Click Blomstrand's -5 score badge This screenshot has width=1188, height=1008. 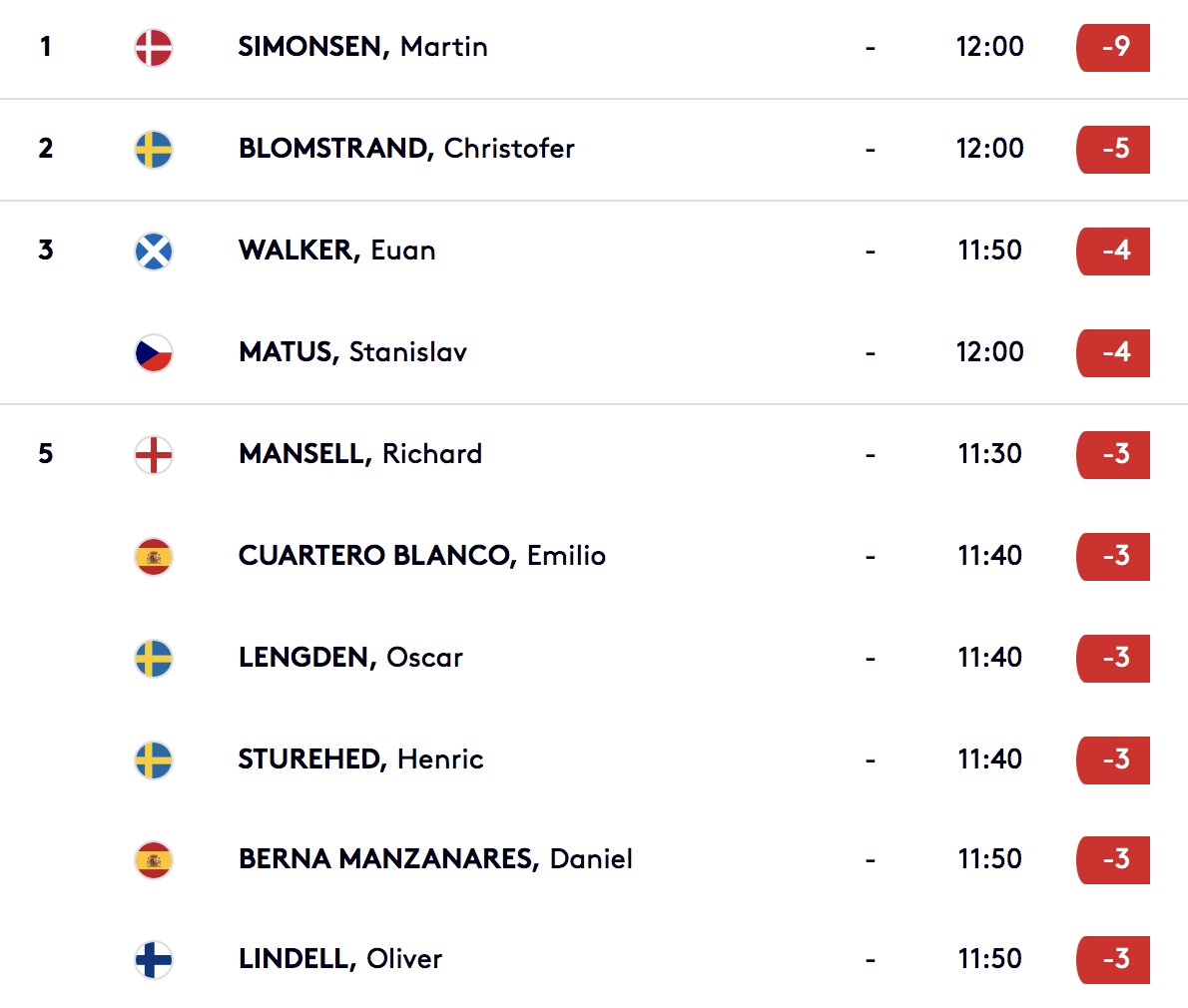click(1114, 150)
